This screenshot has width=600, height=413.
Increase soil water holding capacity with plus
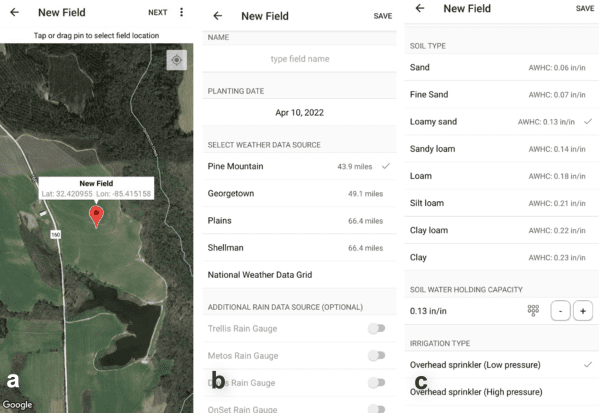(x=583, y=311)
